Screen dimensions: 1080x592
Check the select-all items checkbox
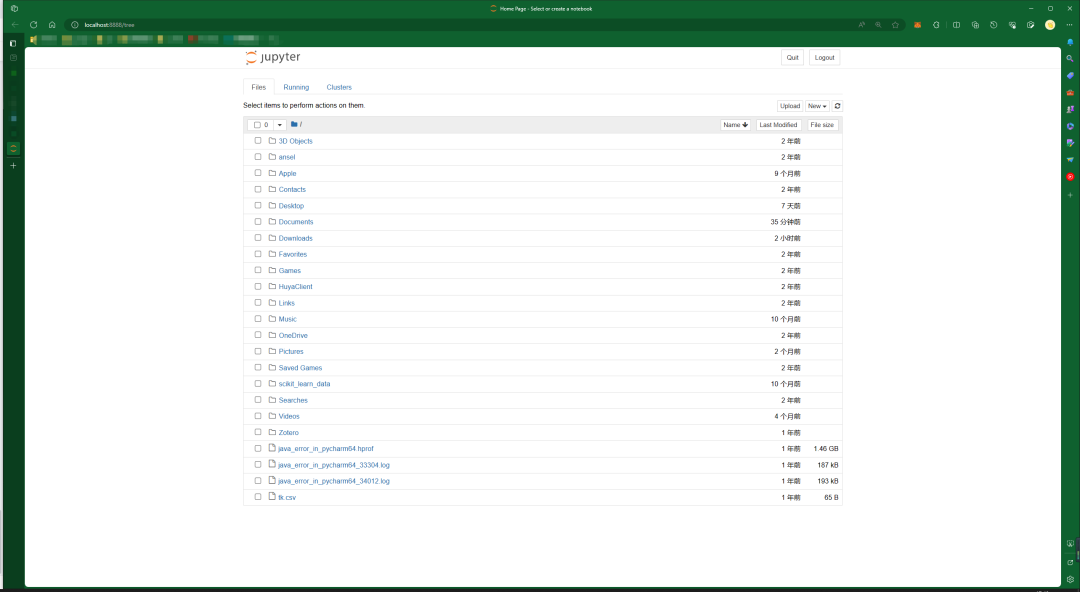coord(257,125)
